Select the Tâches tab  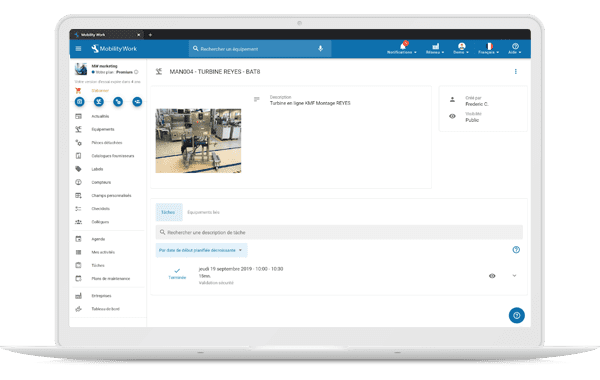click(169, 212)
